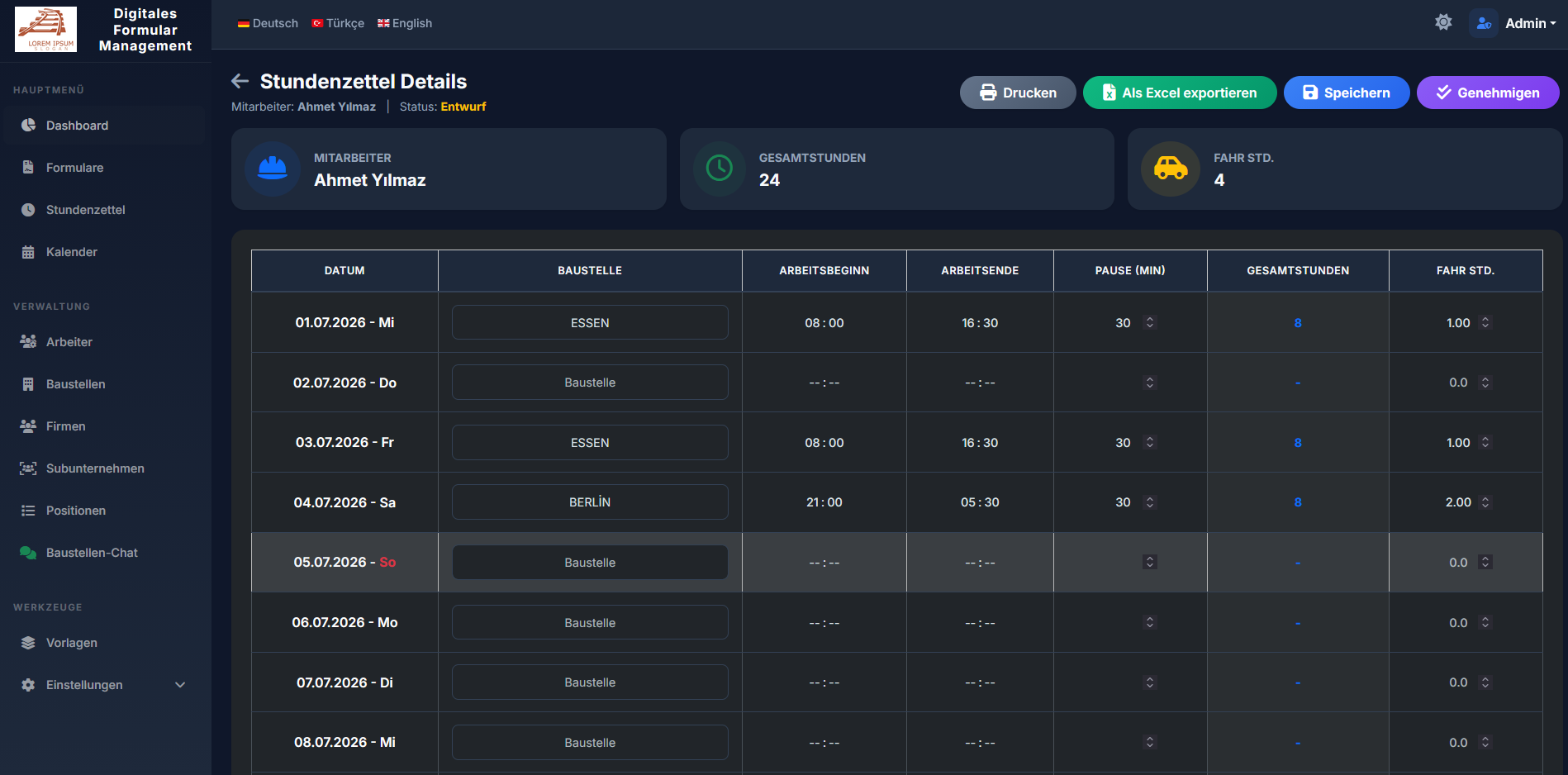Click the Subunternehmen icon

pyautogui.click(x=28, y=468)
